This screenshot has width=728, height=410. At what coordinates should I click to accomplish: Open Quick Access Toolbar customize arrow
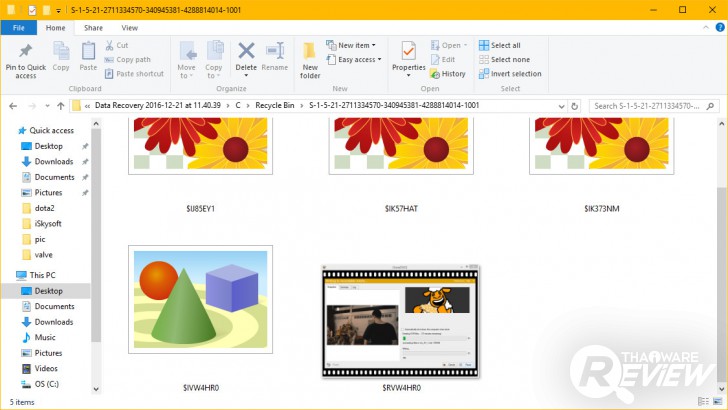click(x=58, y=10)
